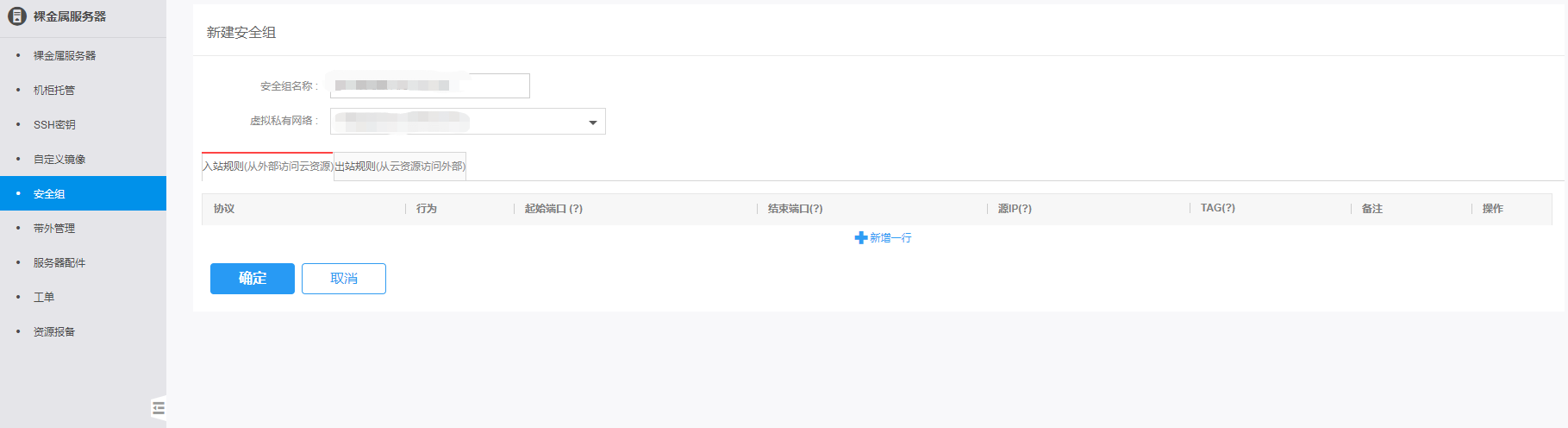Click the 起始端口 (?) column header
1568x428 pixels.
coord(553,209)
